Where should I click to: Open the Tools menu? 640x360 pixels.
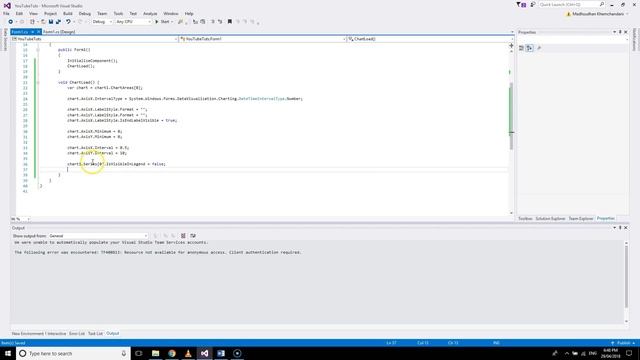point(118,13)
